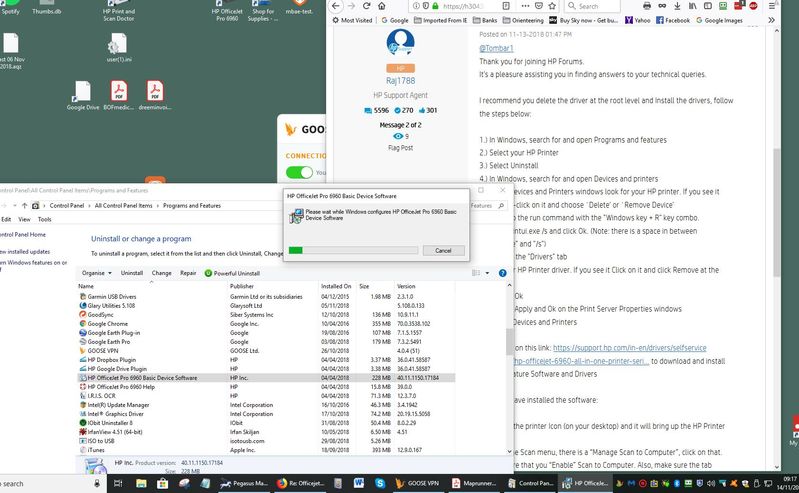Viewport: 799px width, 493px height.
Task: Open Banks bookmark folder
Action: pos(485,20)
